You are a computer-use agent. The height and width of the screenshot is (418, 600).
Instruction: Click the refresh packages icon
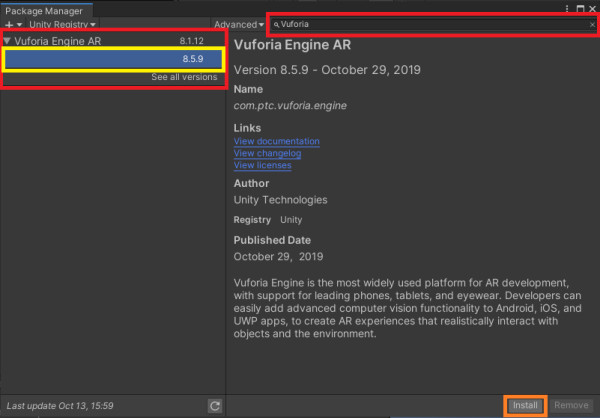(215, 406)
